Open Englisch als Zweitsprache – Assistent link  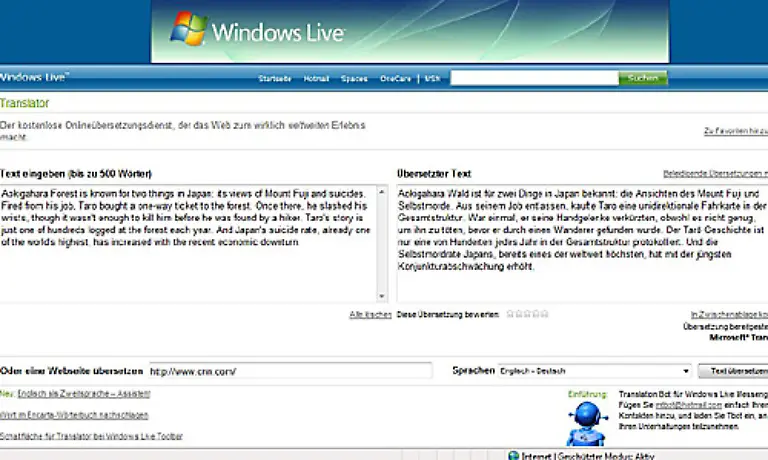pos(84,393)
